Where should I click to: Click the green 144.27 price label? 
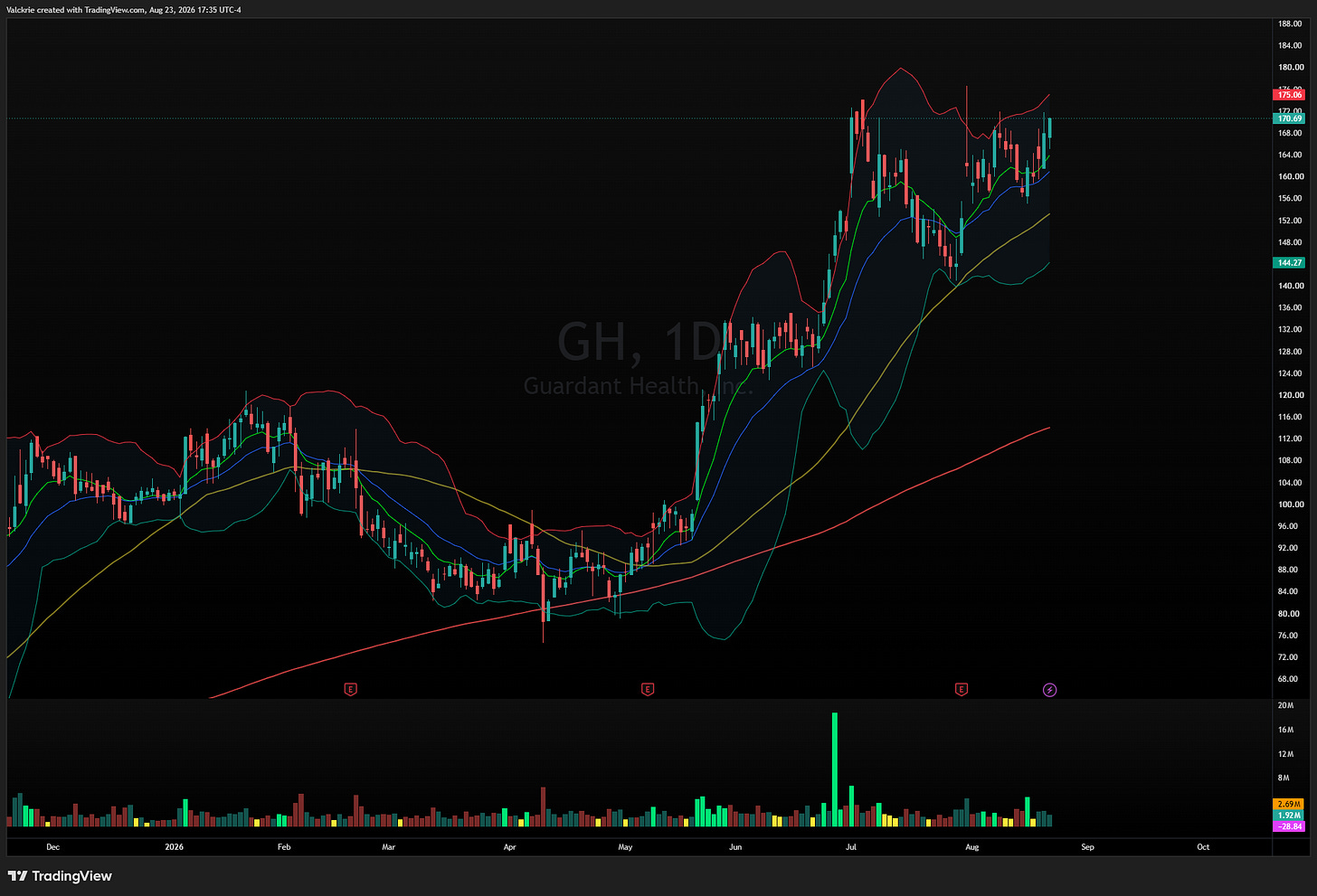click(1289, 263)
